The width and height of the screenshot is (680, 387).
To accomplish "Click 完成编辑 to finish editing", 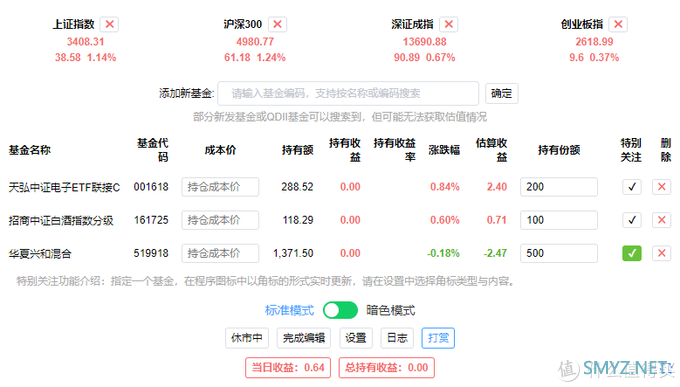I will coord(304,338).
